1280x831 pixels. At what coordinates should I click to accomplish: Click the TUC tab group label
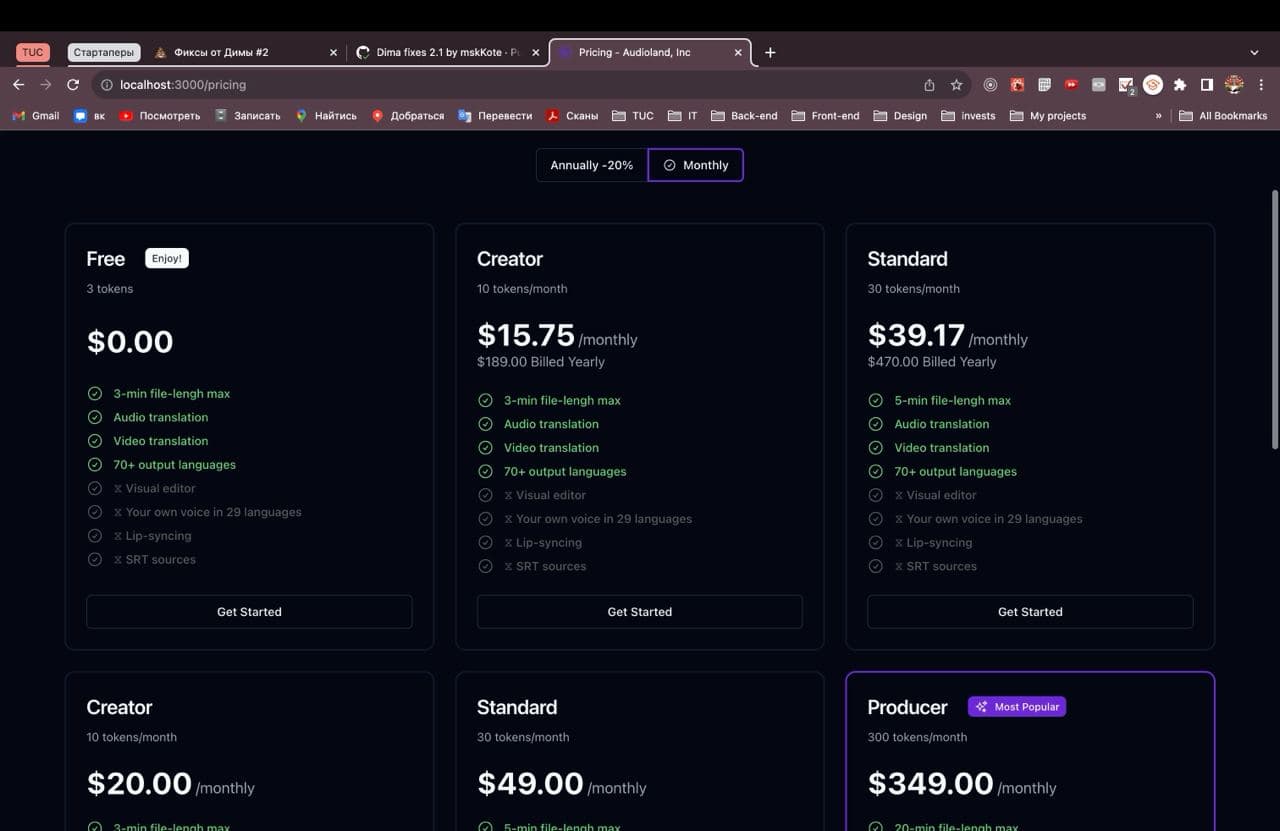(x=33, y=52)
